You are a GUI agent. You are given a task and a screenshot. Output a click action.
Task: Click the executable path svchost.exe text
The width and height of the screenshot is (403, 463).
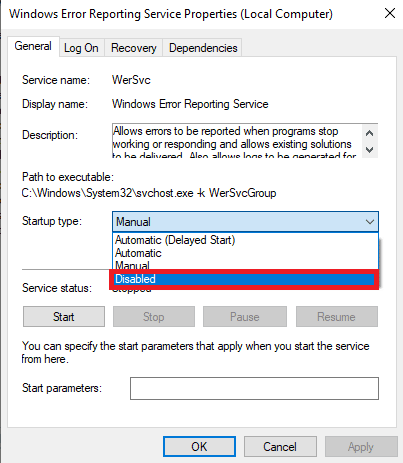149,193
